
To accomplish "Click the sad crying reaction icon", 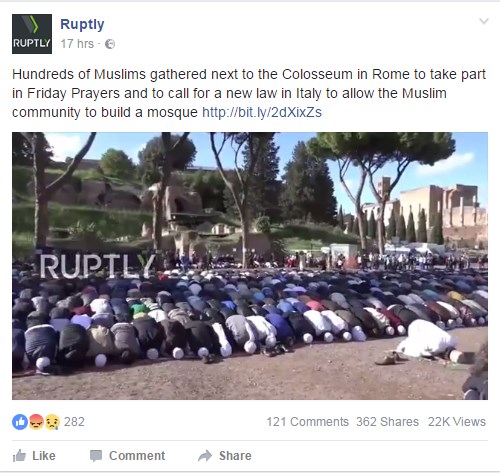I will 52,422.
